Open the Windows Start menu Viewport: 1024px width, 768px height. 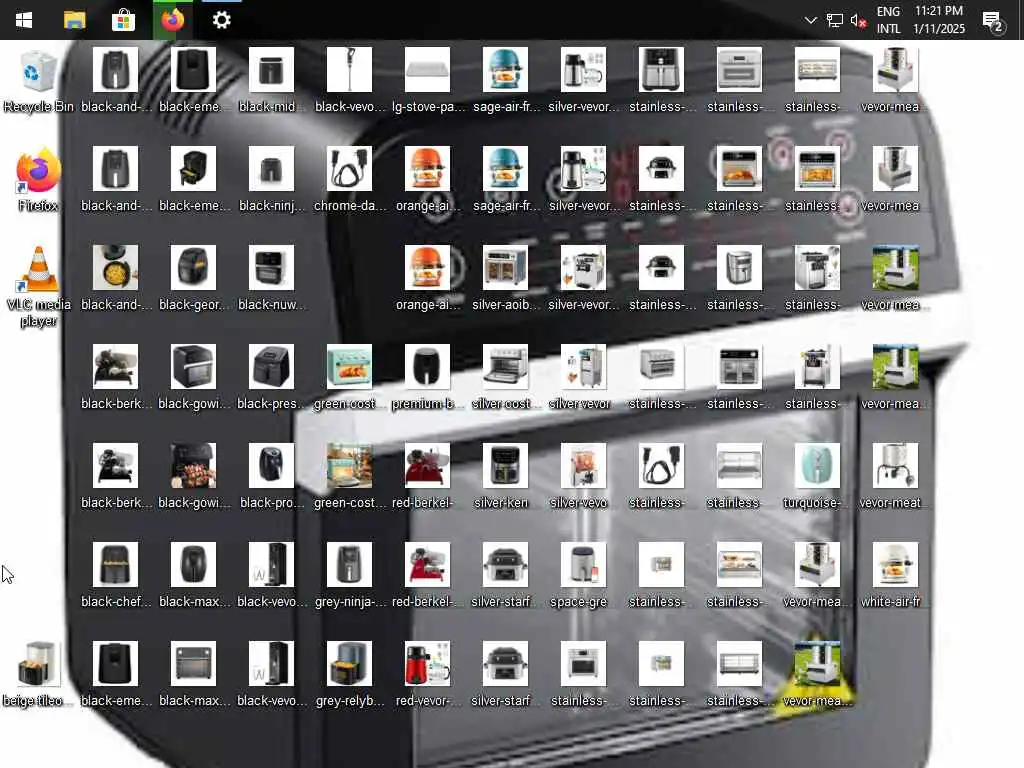[x=24, y=20]
